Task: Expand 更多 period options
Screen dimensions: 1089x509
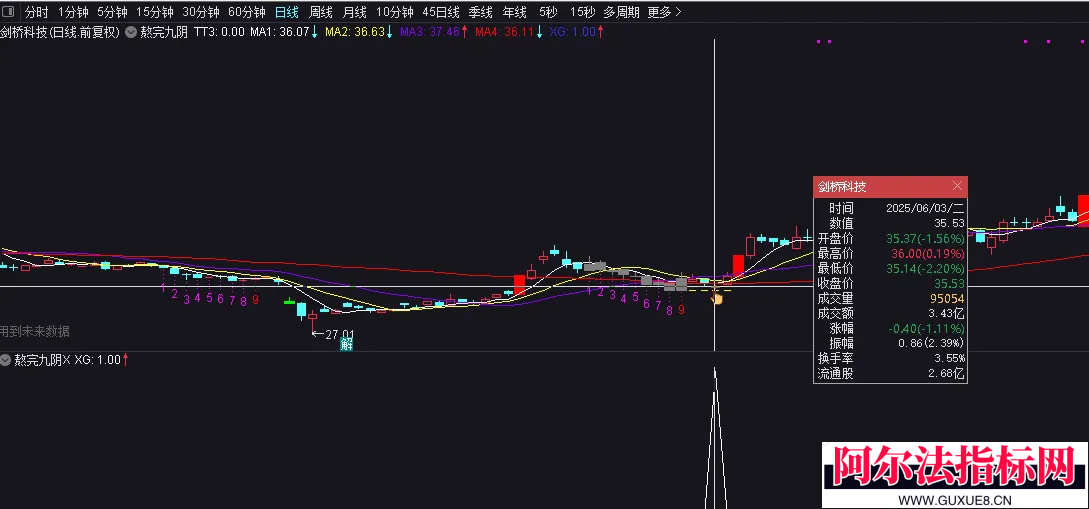Action: (664, 12)
